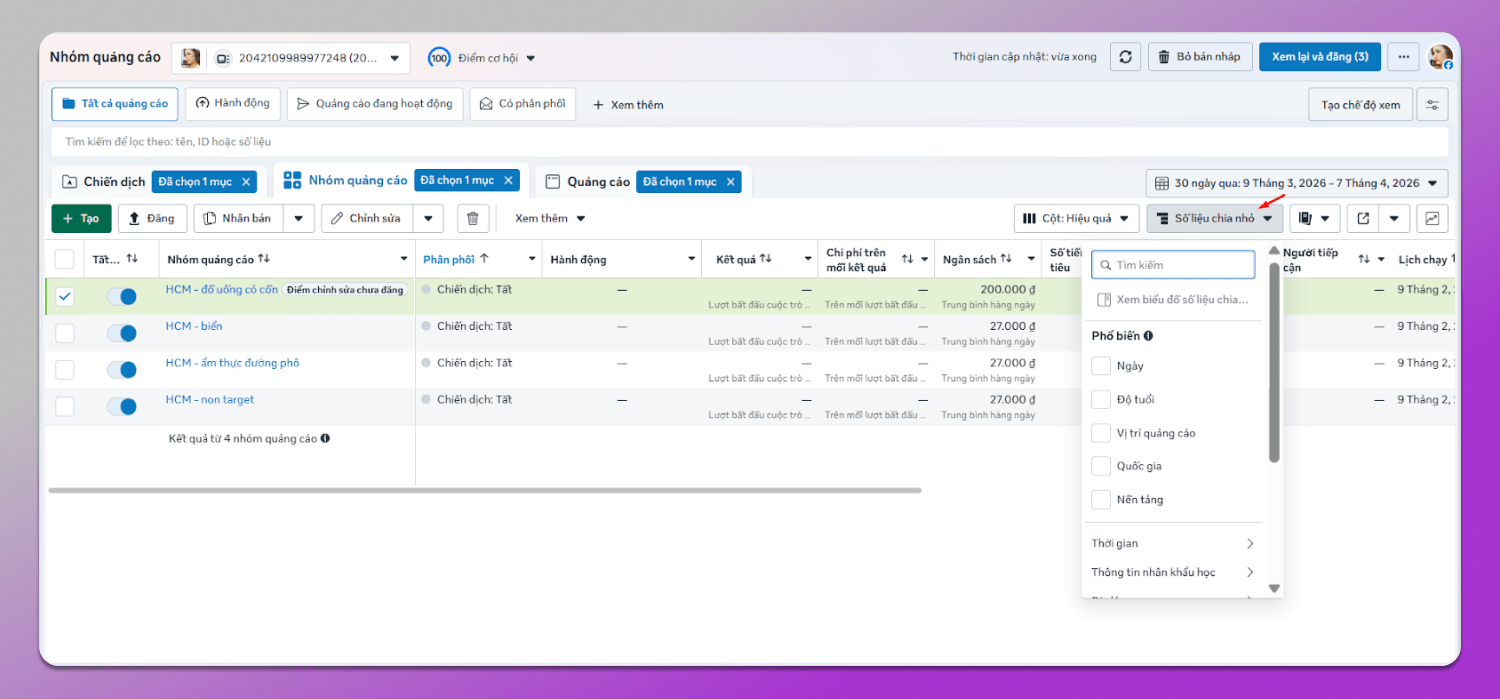Switch to the Quảng cáo tab
This screenshot has width=1500, height=699.
598,182
